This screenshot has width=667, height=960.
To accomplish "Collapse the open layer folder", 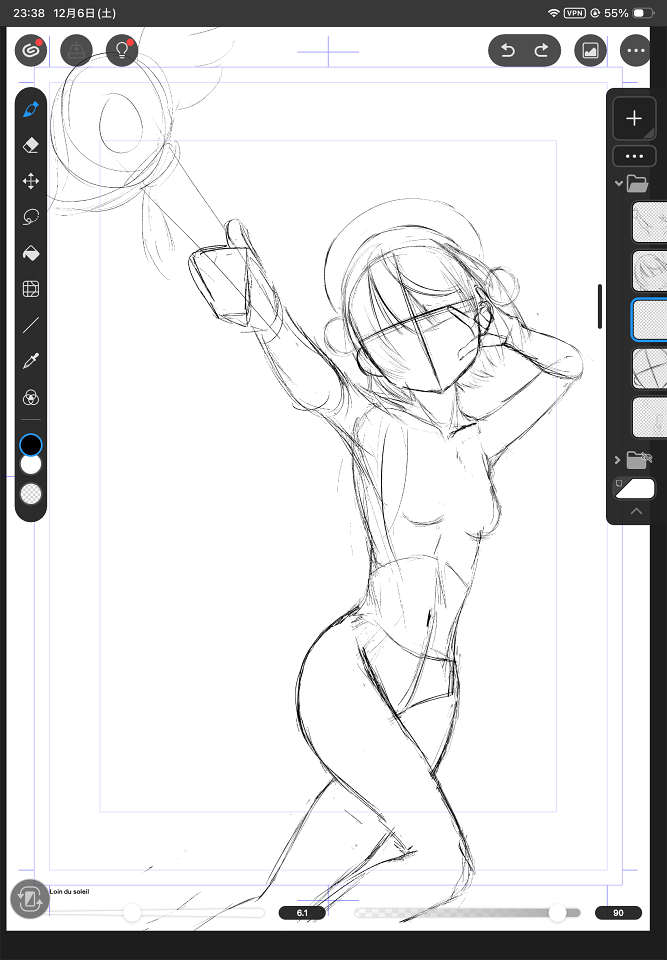I will coord(619,183).
